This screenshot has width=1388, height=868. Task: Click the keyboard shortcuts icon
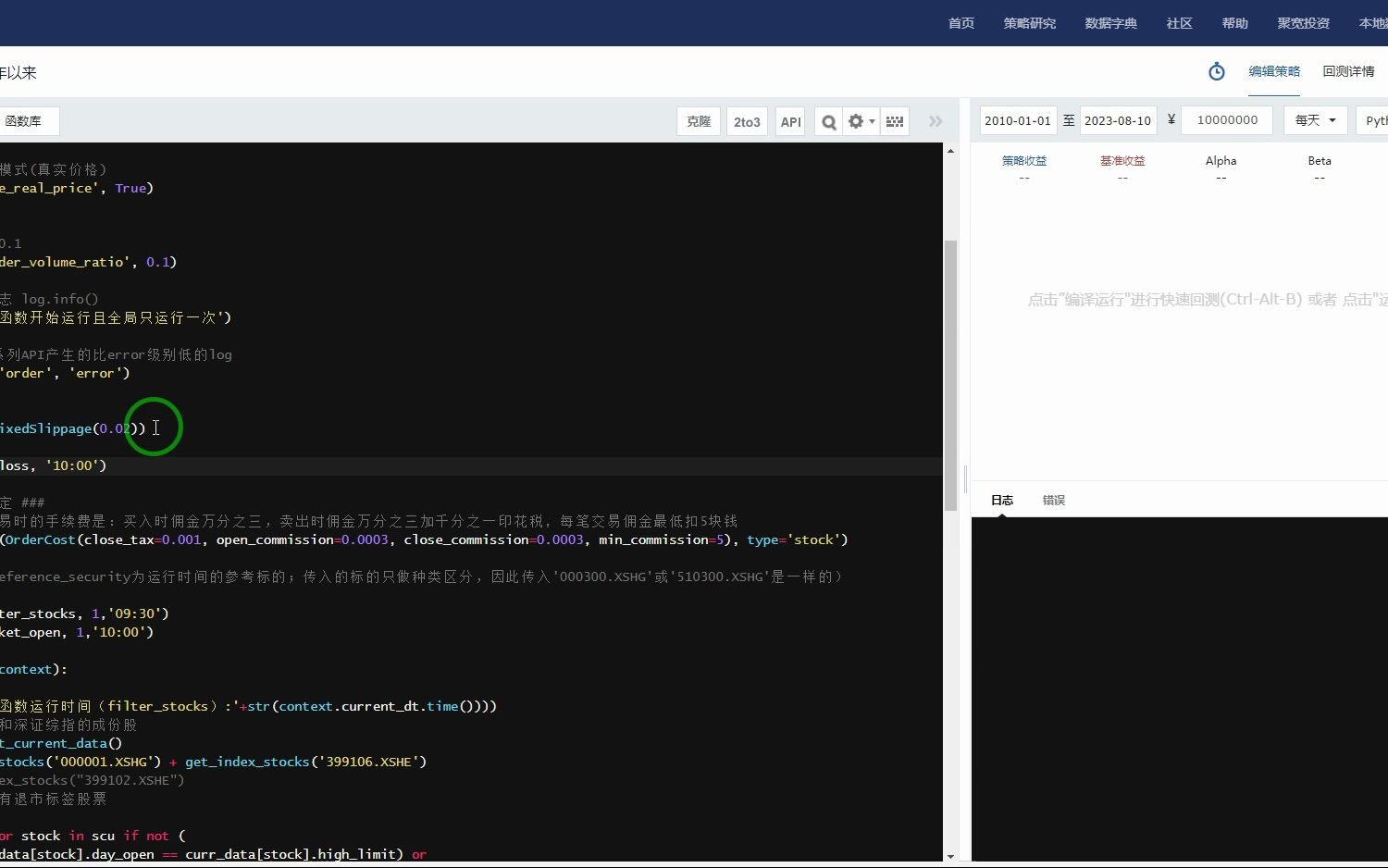click(x=895, y=121)
